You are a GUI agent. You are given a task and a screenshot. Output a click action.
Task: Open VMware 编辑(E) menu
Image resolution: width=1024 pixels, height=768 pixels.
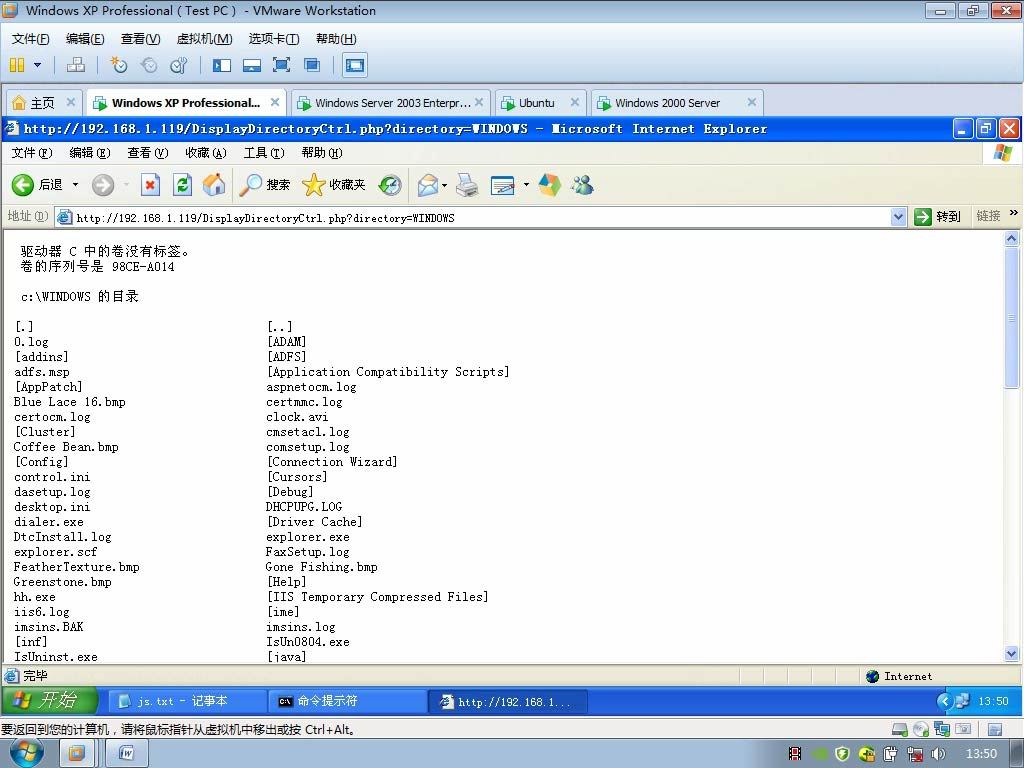tap(85, 39)
